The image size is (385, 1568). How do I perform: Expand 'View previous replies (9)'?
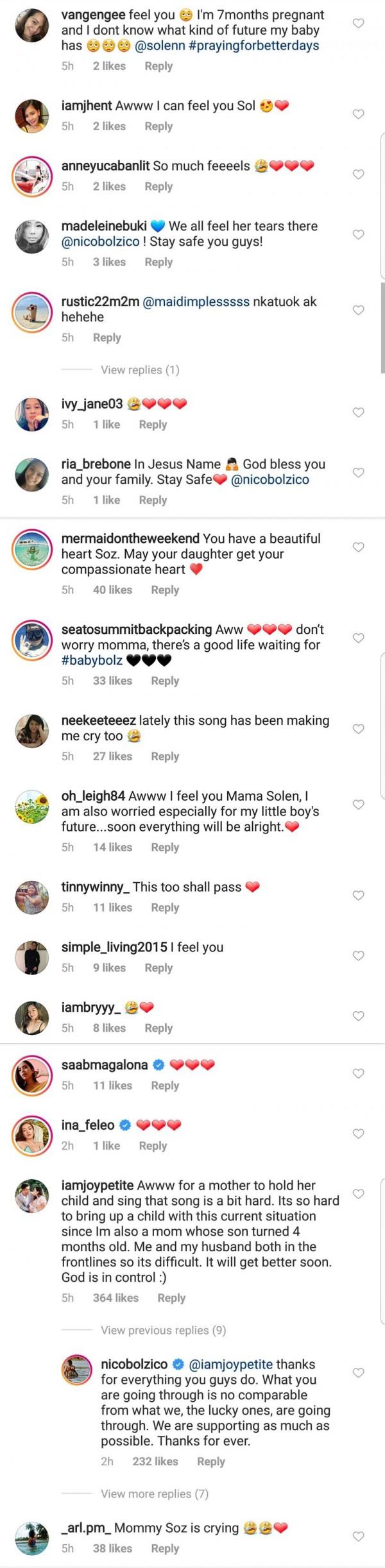tap(163, 1330)
